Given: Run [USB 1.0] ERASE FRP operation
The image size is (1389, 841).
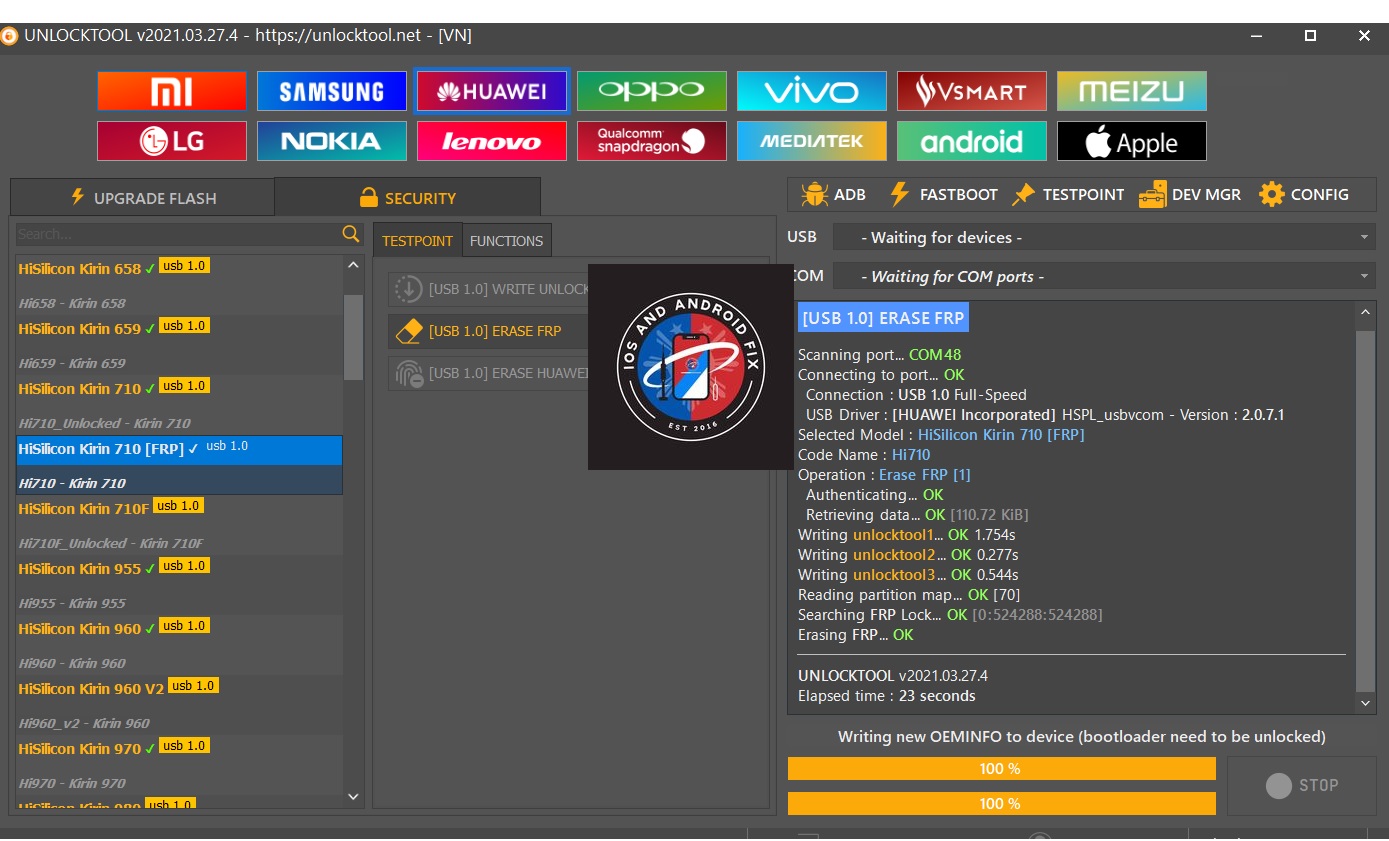Looking at the screenshot, I should coord(489,331).
